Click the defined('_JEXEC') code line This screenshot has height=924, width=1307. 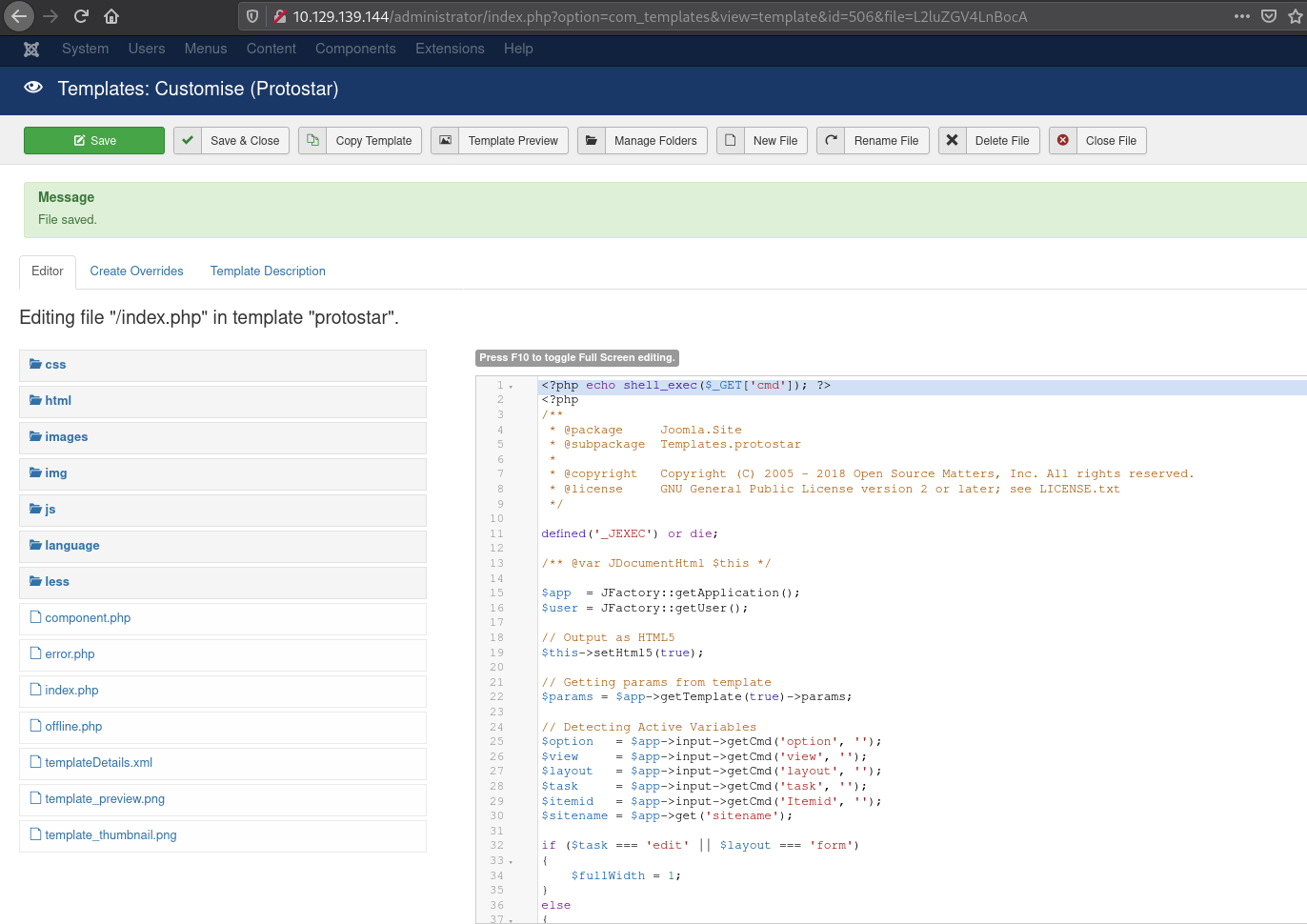click(630, 533)
